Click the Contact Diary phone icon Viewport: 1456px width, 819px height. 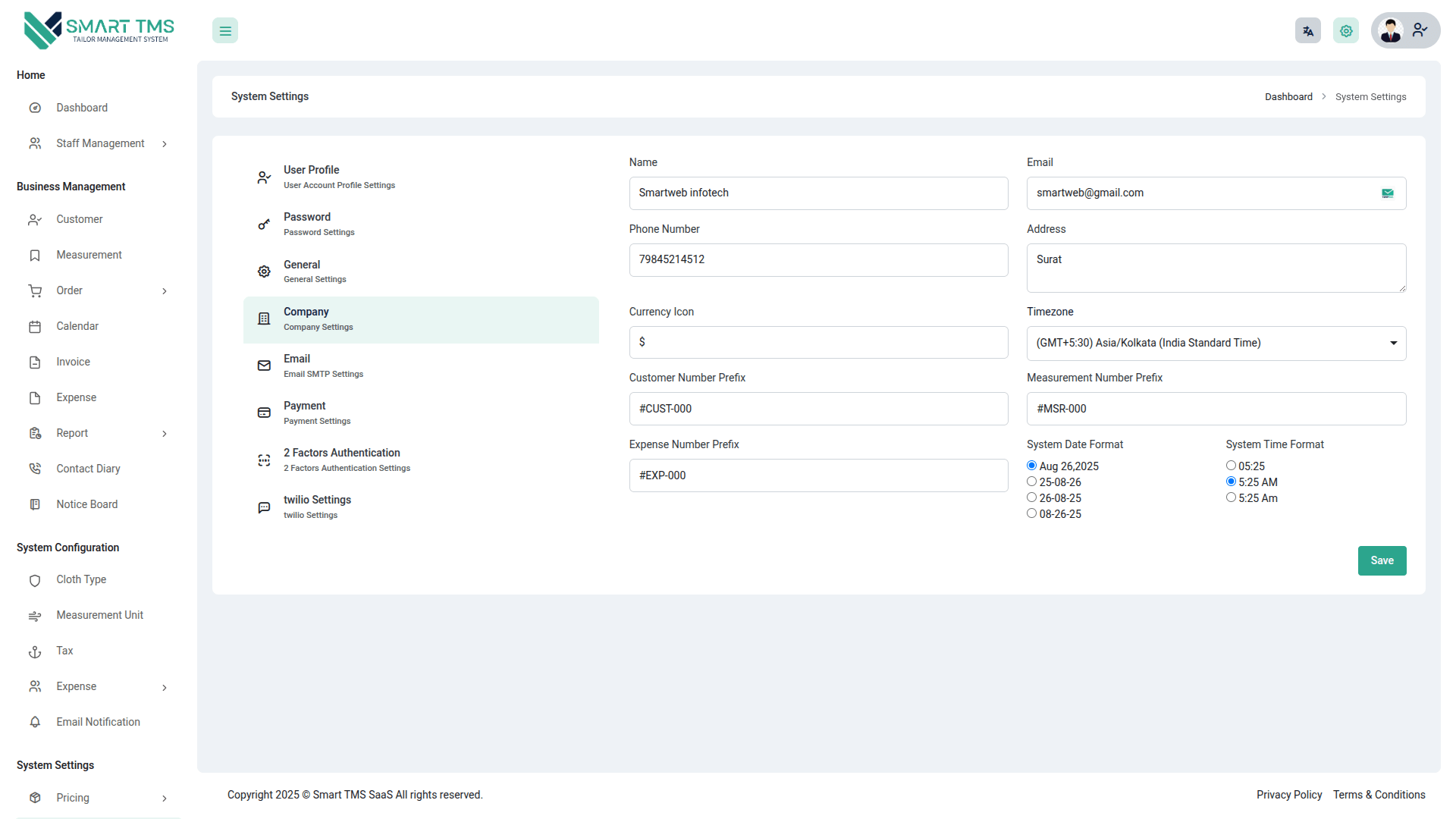click(x=35, y=469)
